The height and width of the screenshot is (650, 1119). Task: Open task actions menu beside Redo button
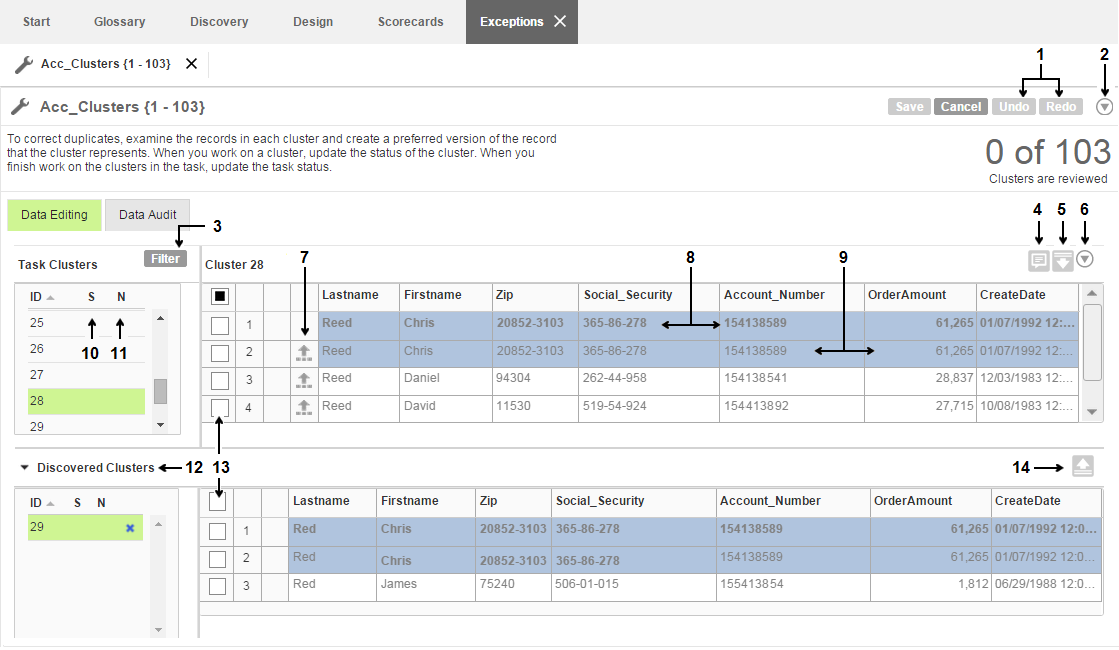[x=1104, y=107]
